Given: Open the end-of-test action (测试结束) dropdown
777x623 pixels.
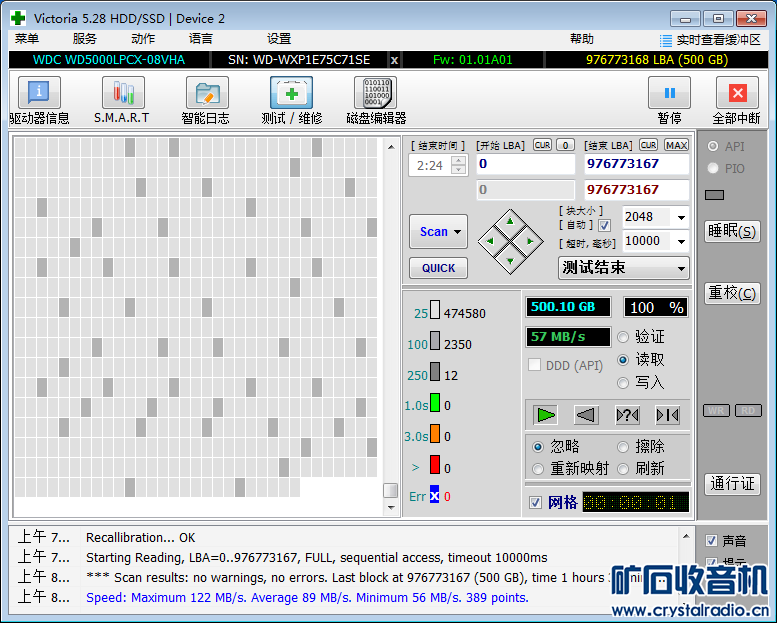Looking at the screenshot, I should click(624, 268).
